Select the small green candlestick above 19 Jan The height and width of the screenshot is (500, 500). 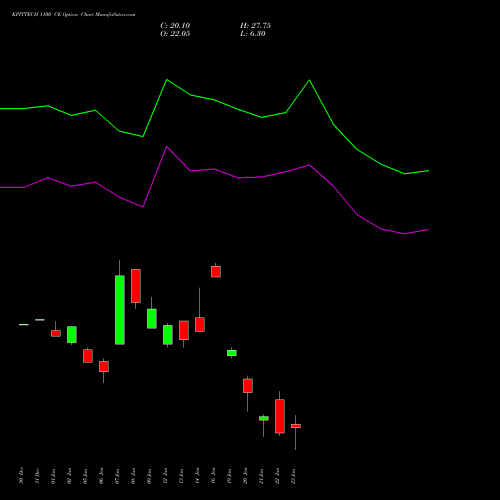pyautogui.click(x=232, y=353)
